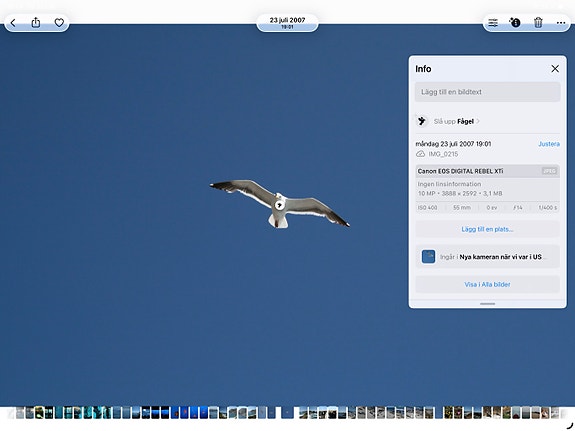Go back with the left chevron button

coord(13,23)
